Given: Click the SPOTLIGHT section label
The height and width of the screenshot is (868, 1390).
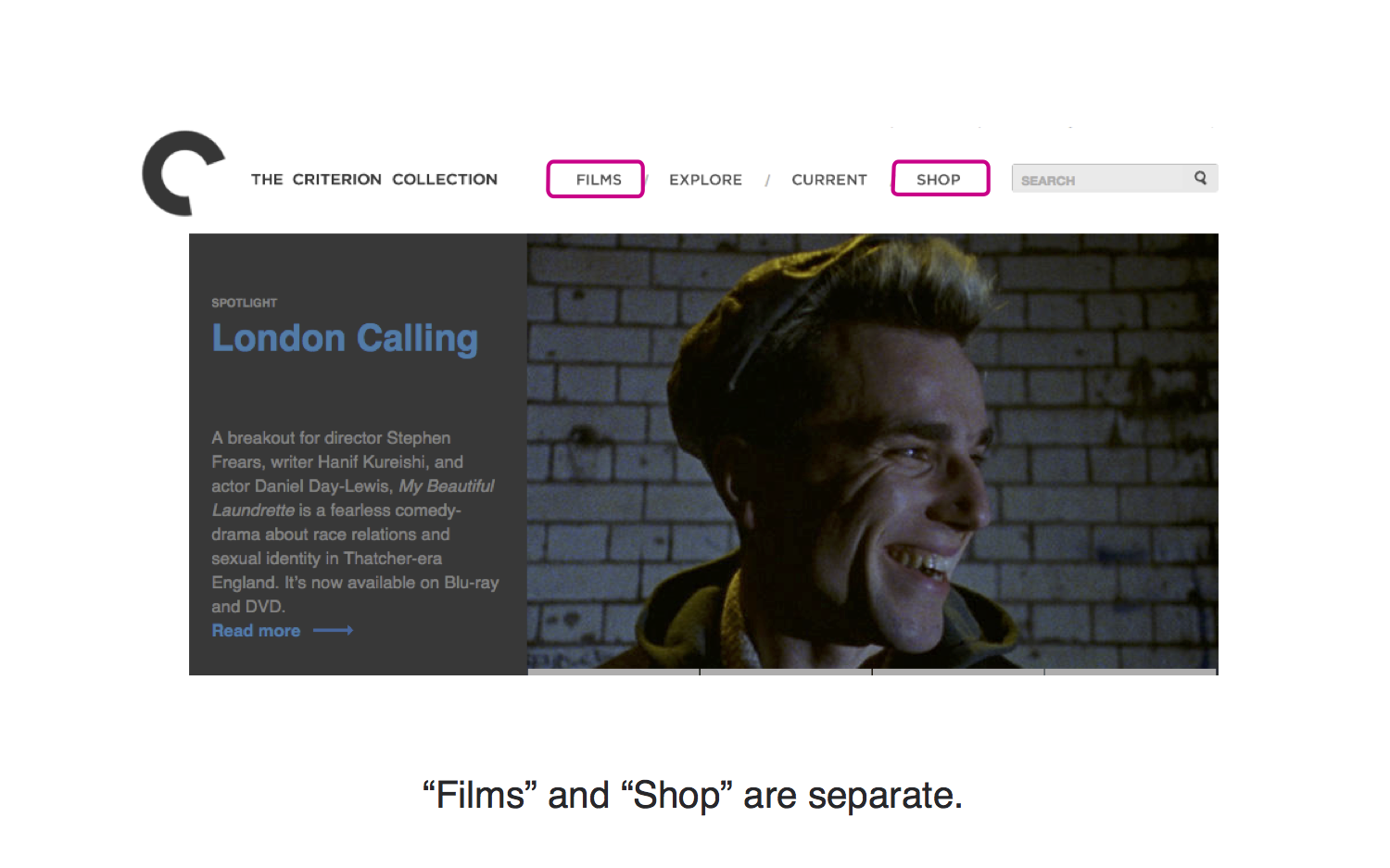Looking at the screenshot, I should click(244, 303).
